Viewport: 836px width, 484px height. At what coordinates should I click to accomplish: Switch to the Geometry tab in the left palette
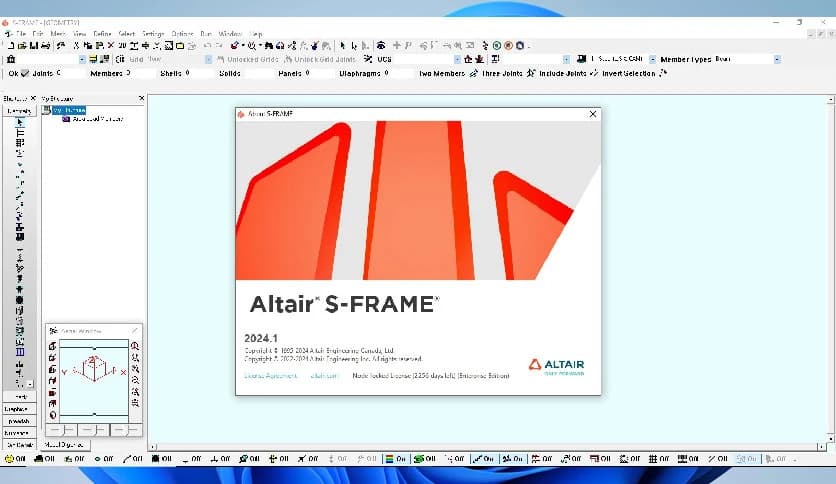coord(19,110)
